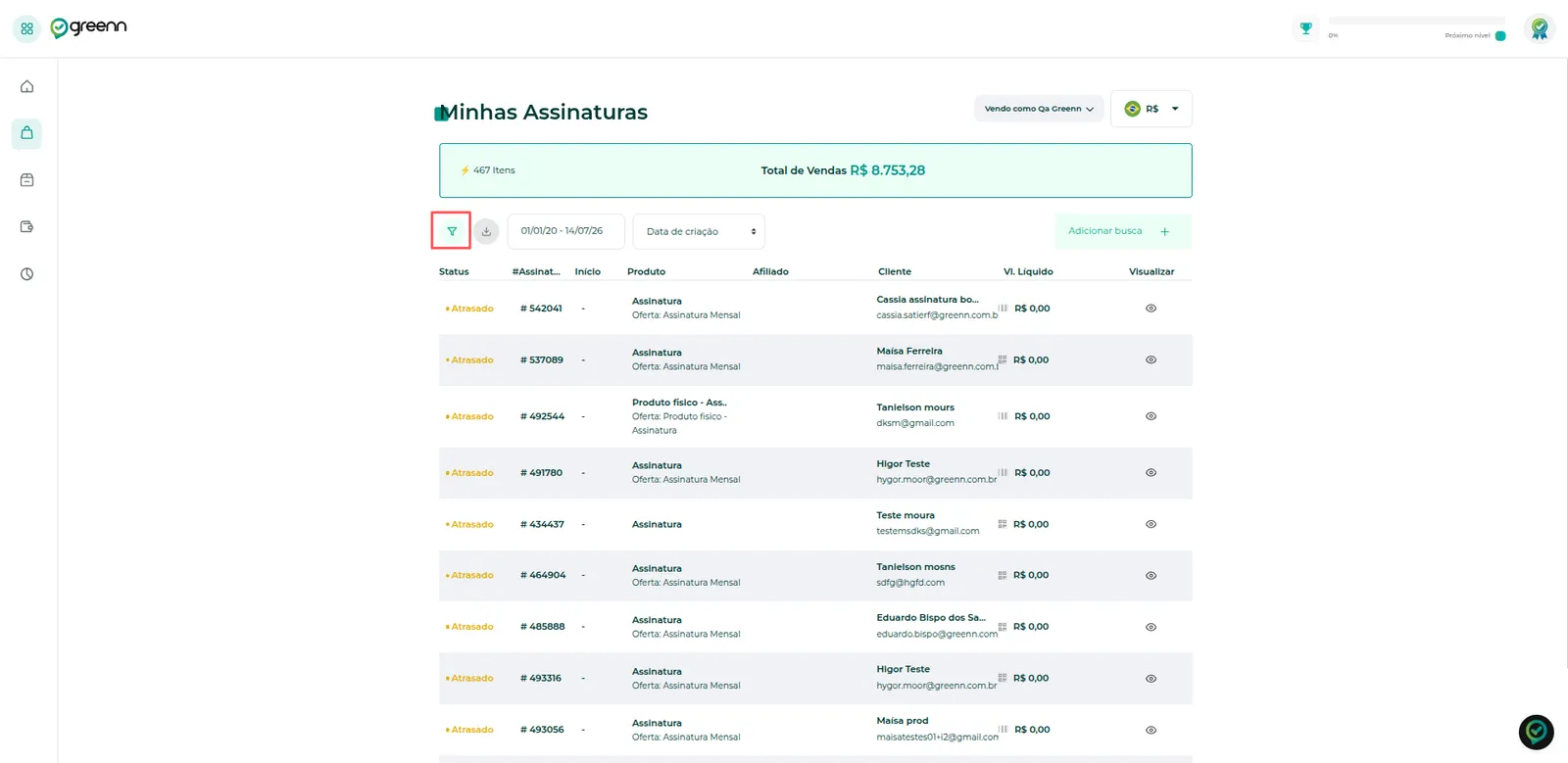Click client name Tanielson mosns
The width and height of the screenshot is (1568, 763).
coord(915,567)
